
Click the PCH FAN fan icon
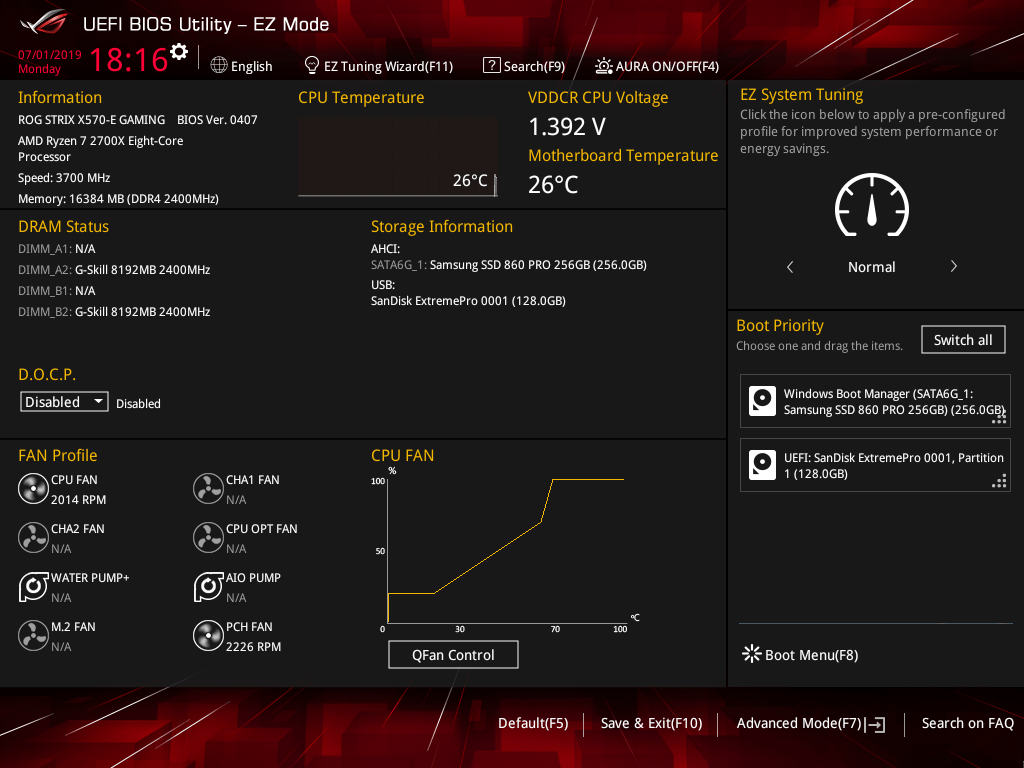point(208,635)
